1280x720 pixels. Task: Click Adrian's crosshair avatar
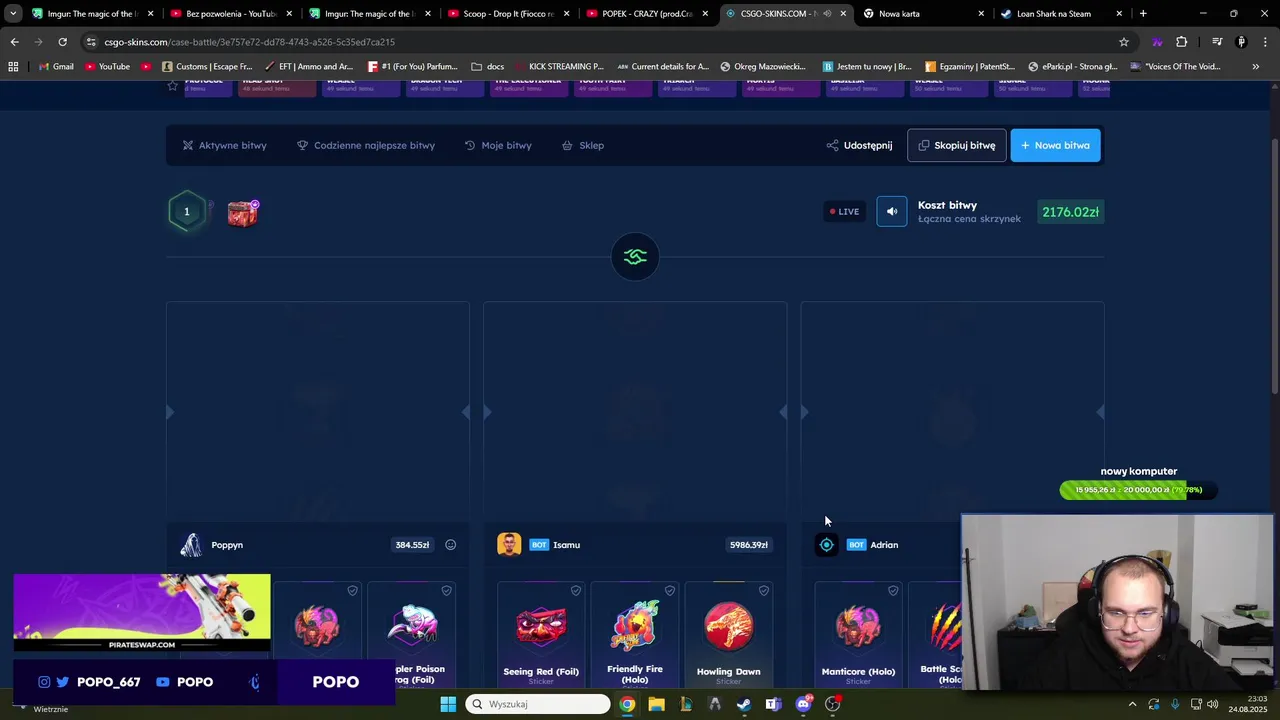(x=826, y=545)
